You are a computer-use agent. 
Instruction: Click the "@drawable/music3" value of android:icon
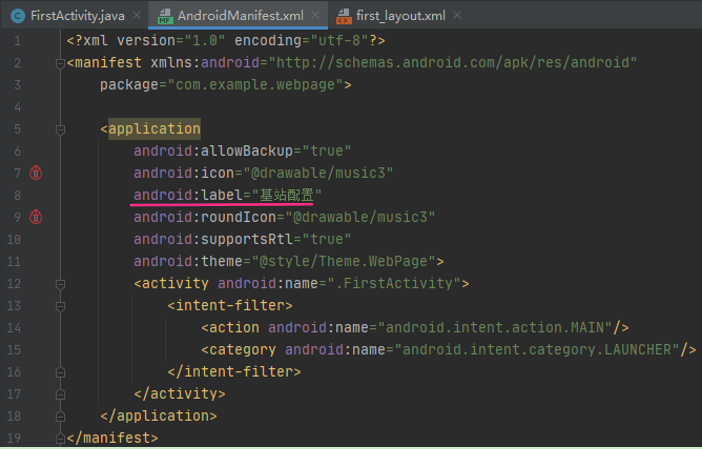318,173
